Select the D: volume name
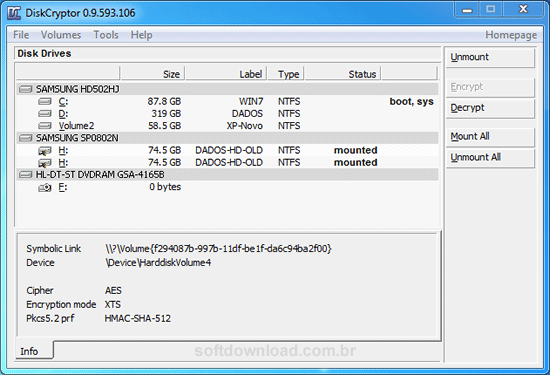 [63, 114]
